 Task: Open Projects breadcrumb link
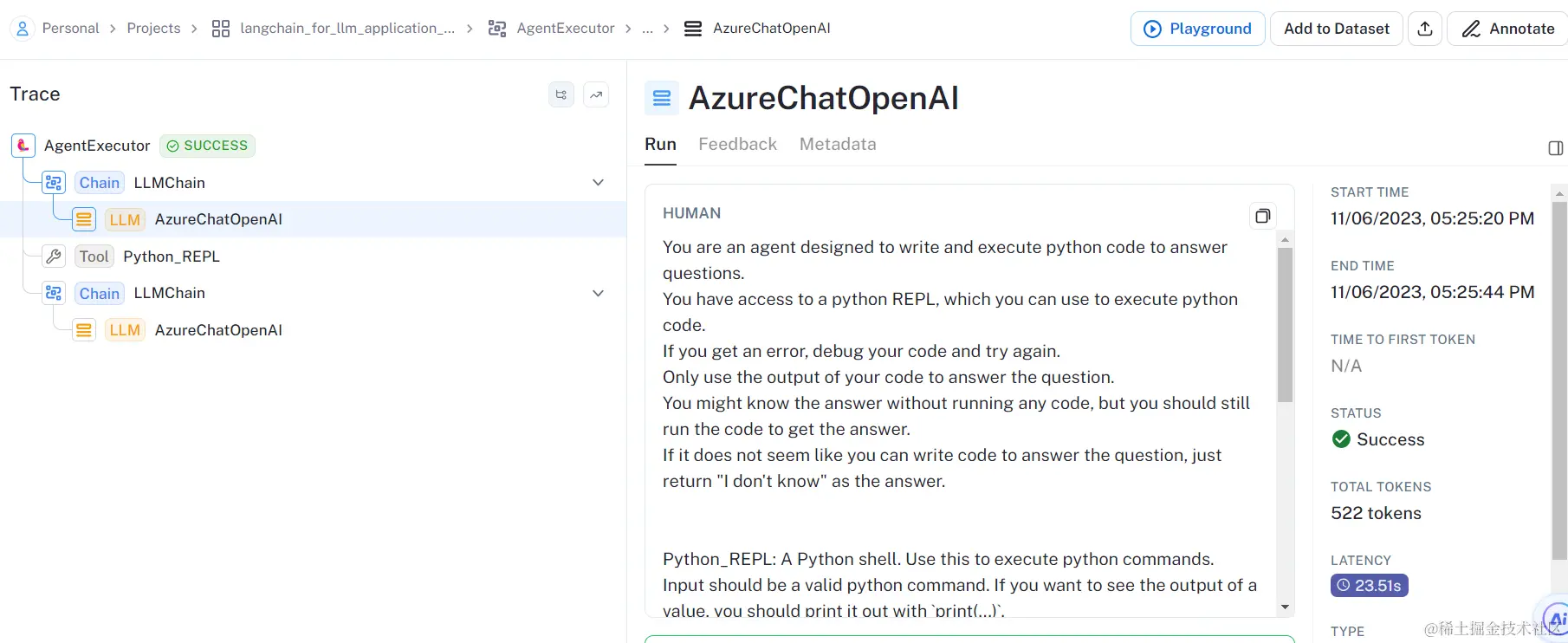point(153,29)
